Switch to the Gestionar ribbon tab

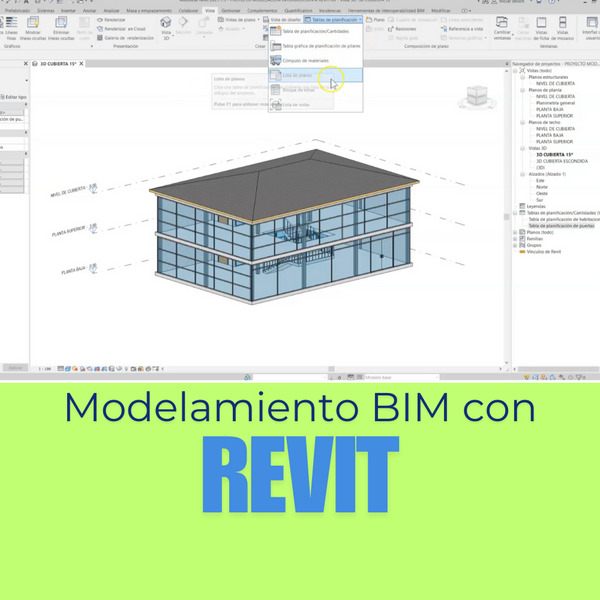231,10
